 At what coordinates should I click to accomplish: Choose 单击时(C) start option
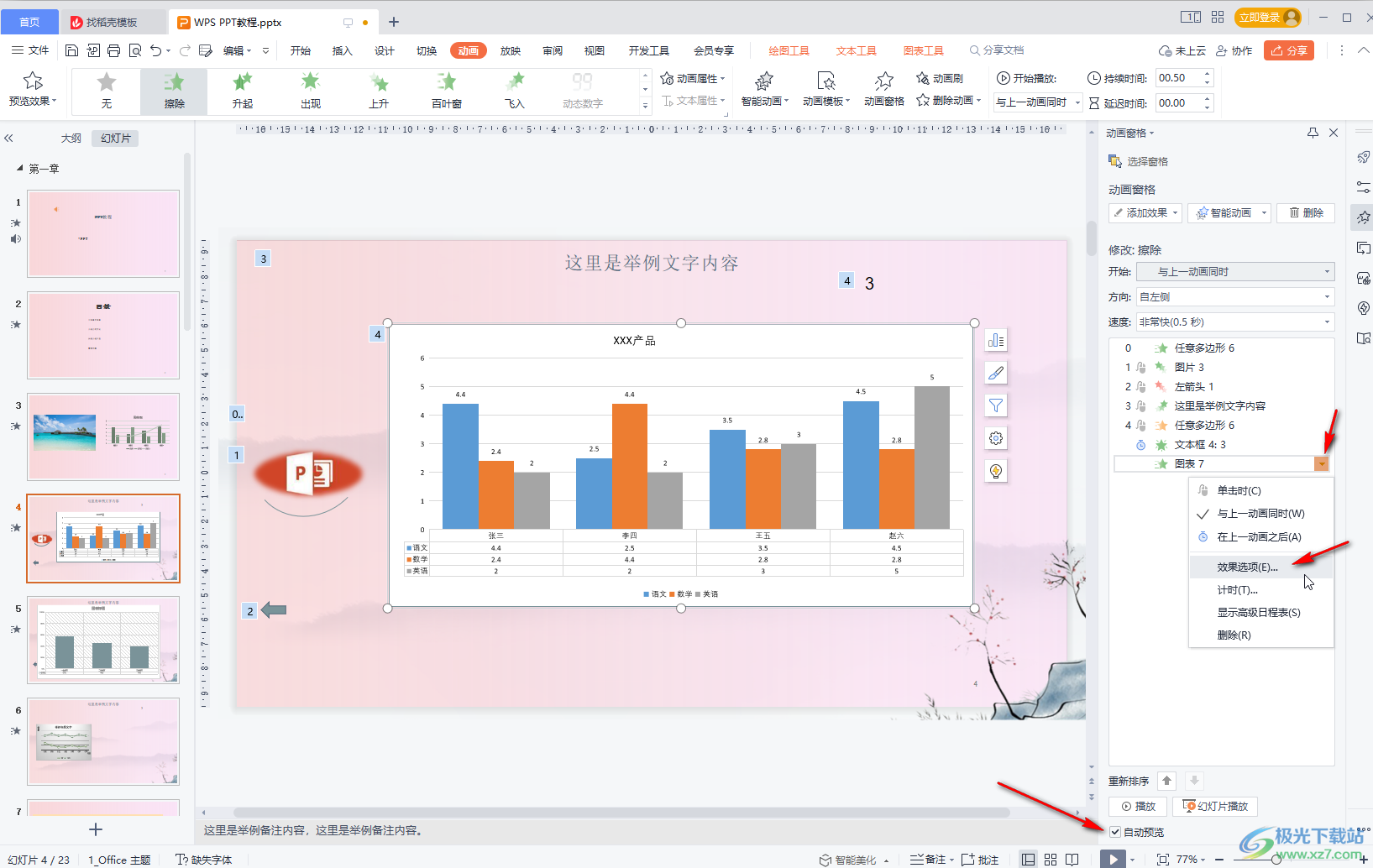1260,490
